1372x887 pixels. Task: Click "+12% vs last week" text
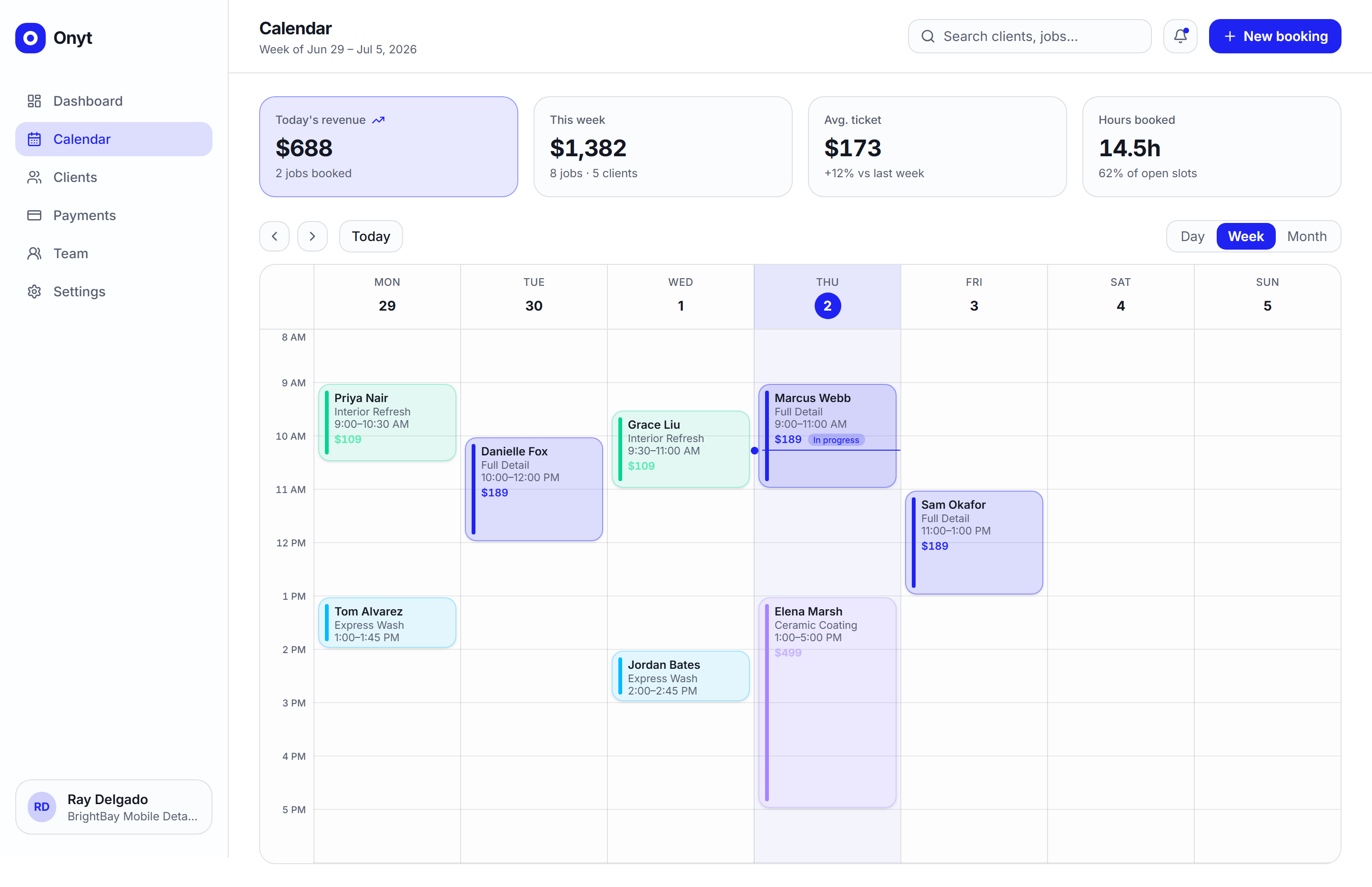[x=873, y=173]
